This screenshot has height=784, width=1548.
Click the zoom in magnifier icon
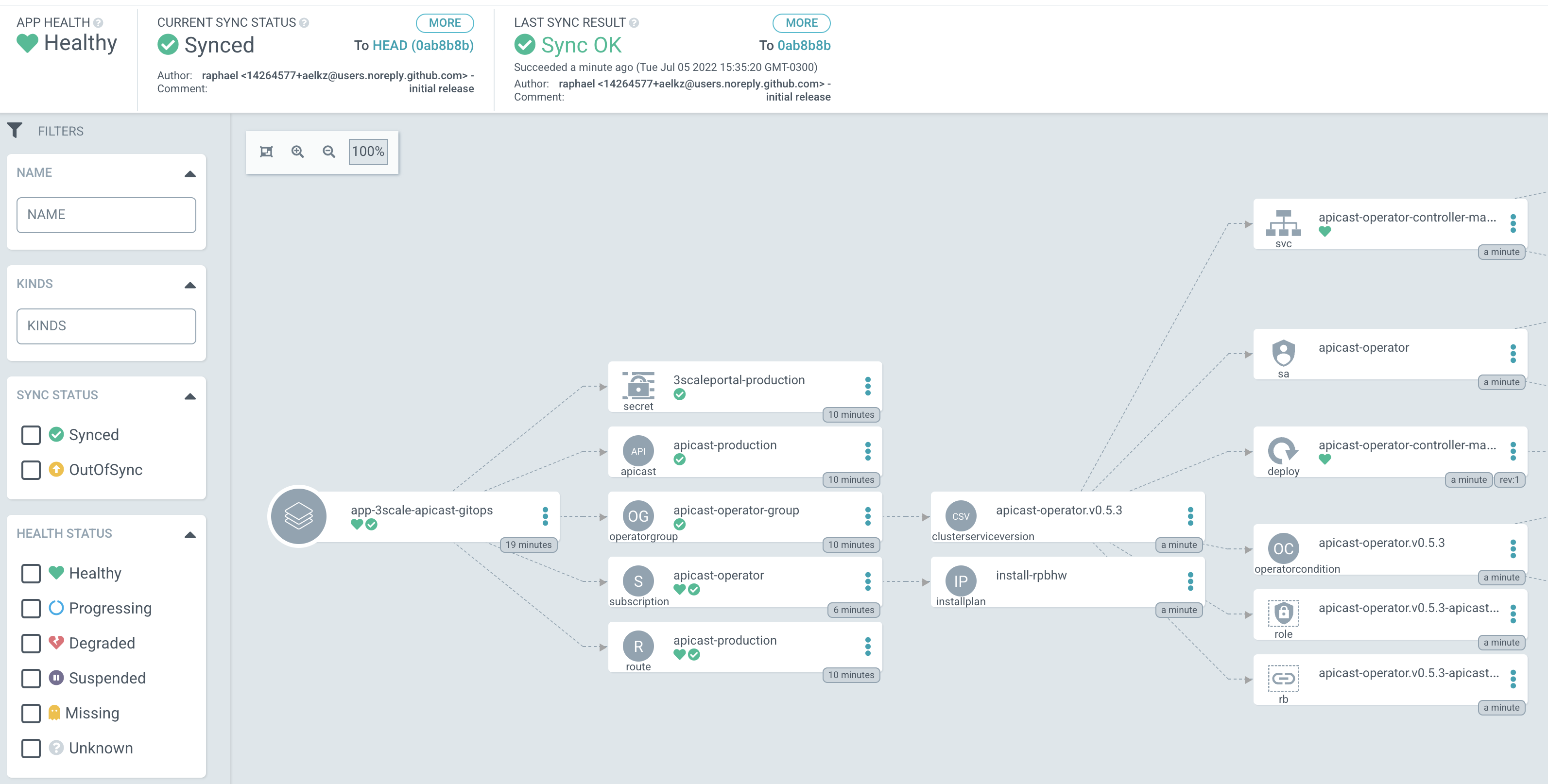[x=297, y=152]
